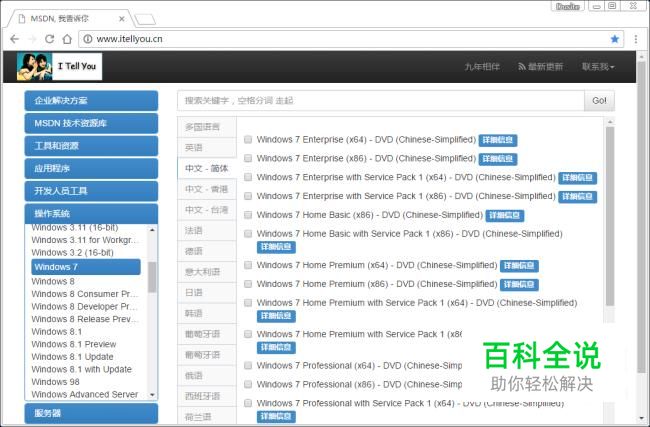Viewport: 650px width, 427px height.
Task: Click OS list scroll-down arrow
Action: 152,395
